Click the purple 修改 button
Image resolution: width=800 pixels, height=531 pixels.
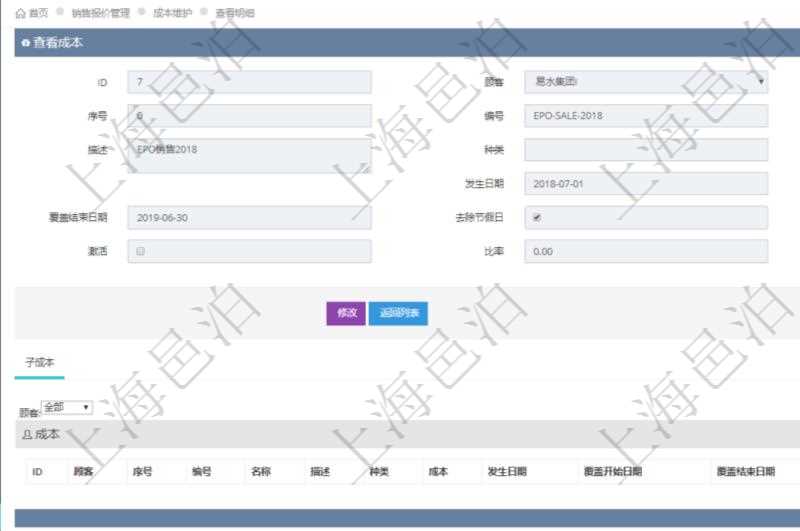coord(346,313)
